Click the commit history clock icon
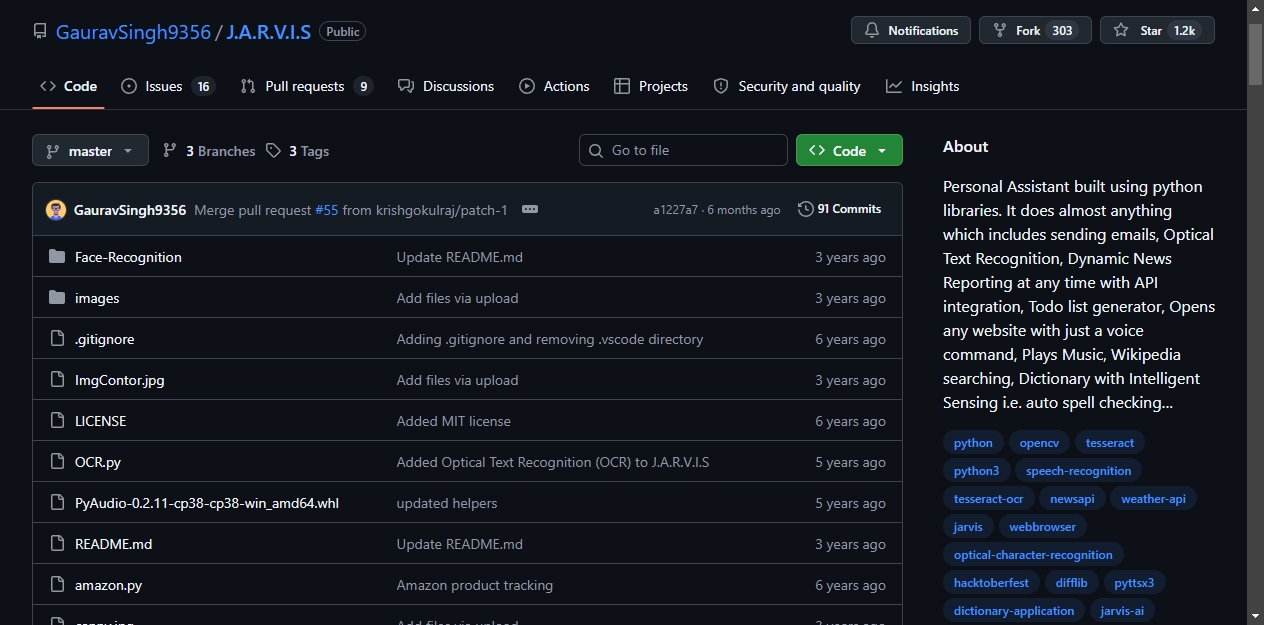Viewport: 1264px width, 625px height. pos(806,209)
